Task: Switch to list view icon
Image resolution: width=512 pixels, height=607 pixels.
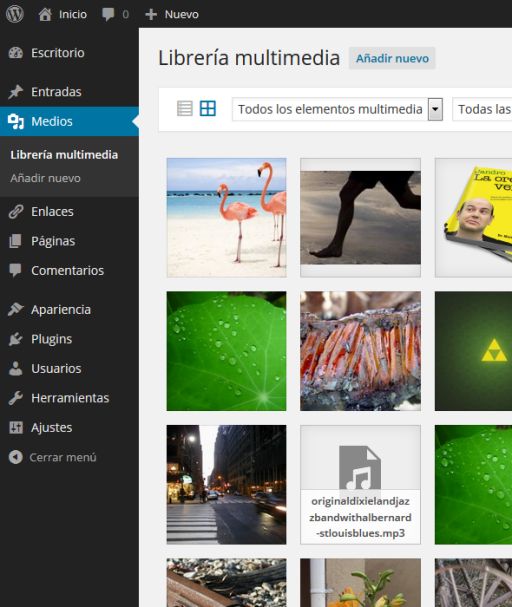Action: [x=185, y=108]
